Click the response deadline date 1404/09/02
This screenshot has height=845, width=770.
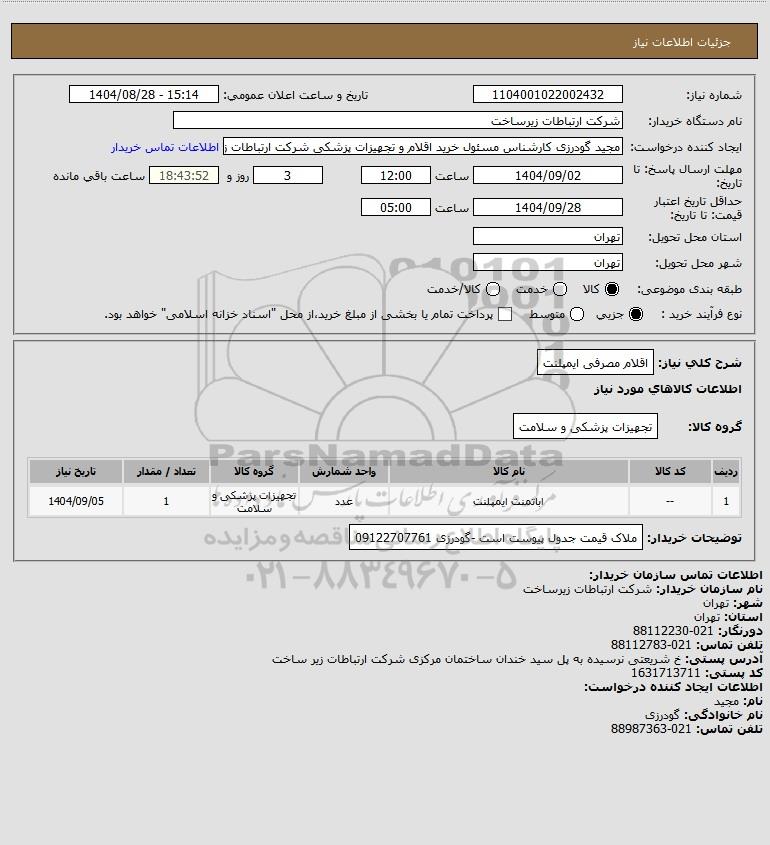547,176
